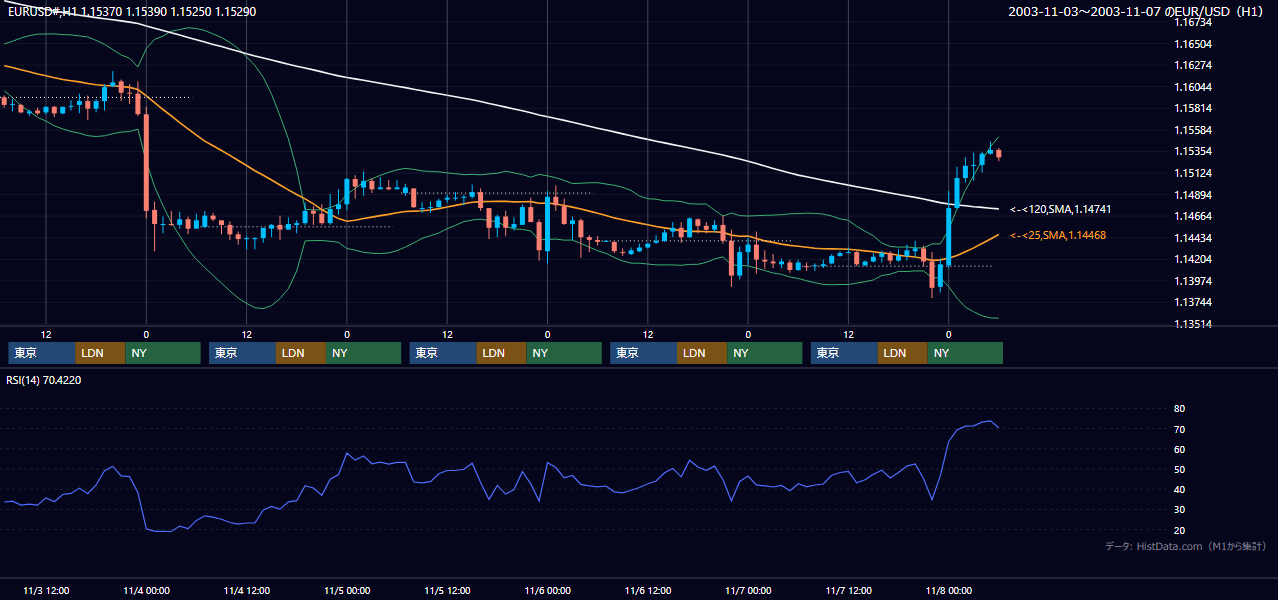Click RSI scale level 30

click(x=1180, y=510)
